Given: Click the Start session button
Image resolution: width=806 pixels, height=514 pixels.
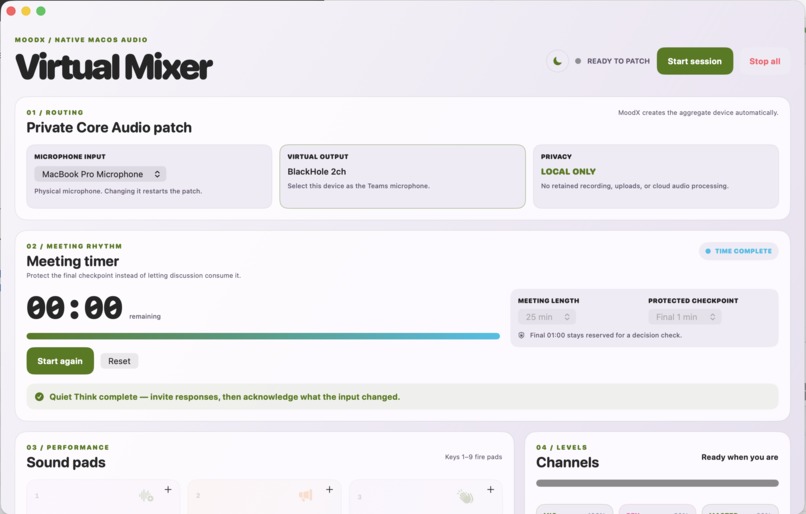Looking at the screenshot, I should pyautogui.click(x=694, y=61).
